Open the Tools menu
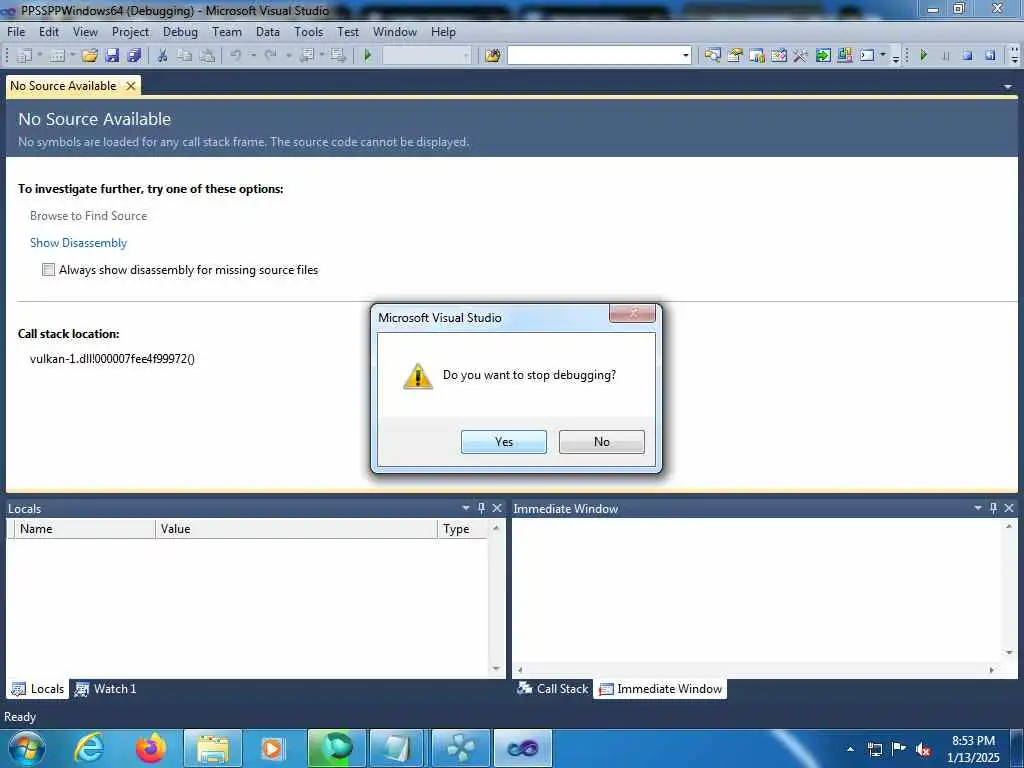The height and width of the screenshot is (768, 1024). (x=308, y=32)
